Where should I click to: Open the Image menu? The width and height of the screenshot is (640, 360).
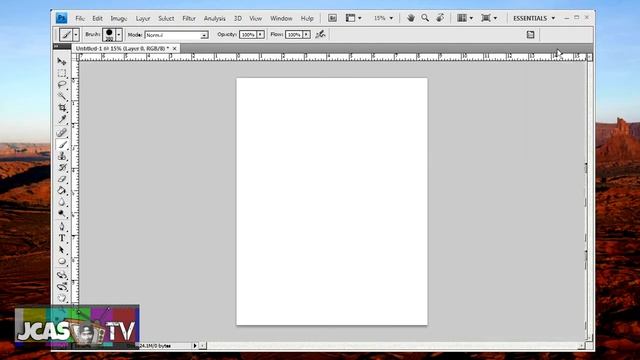[x=119, y=18]
